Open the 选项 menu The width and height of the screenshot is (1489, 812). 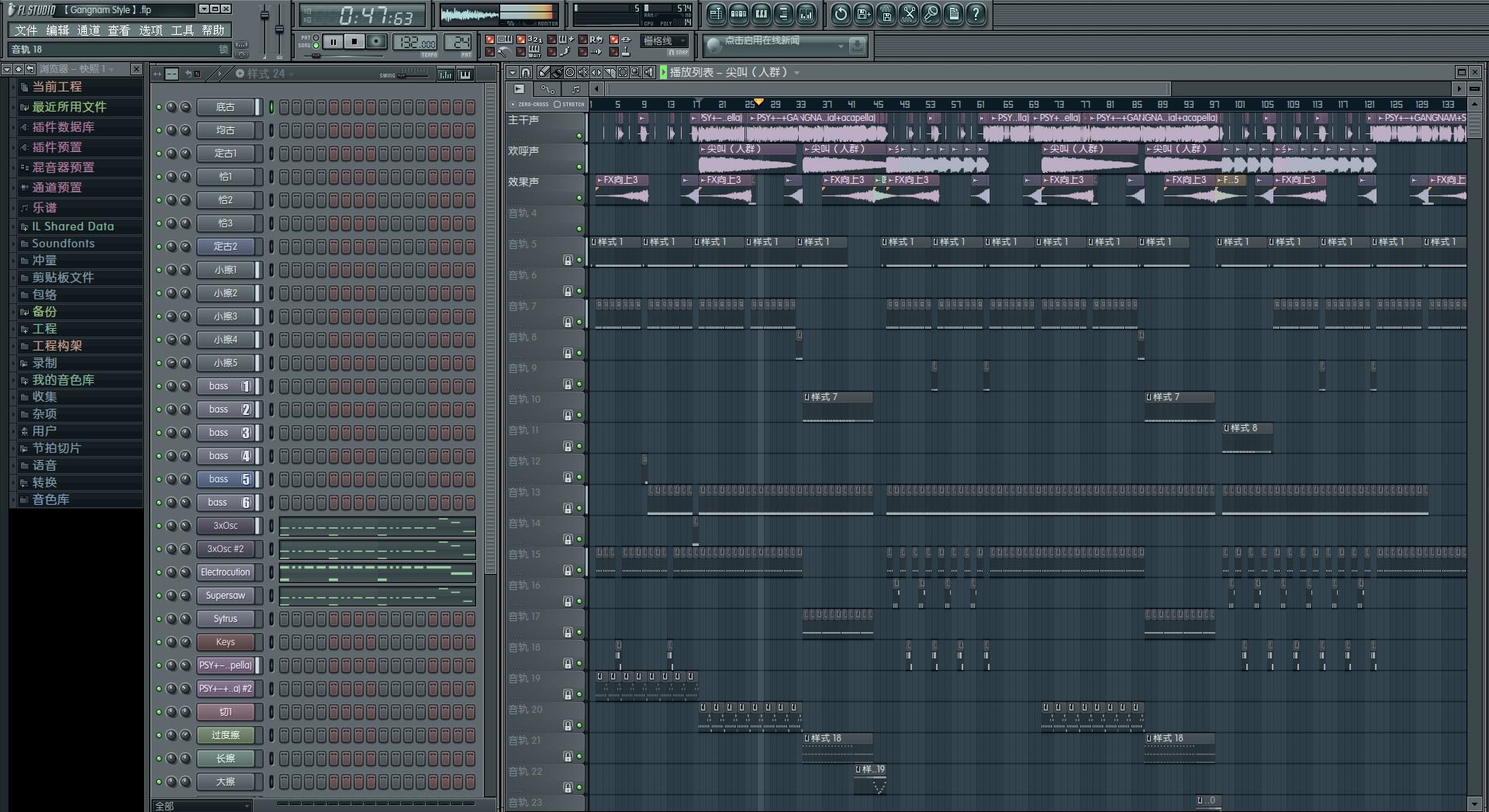click(150, 30)
